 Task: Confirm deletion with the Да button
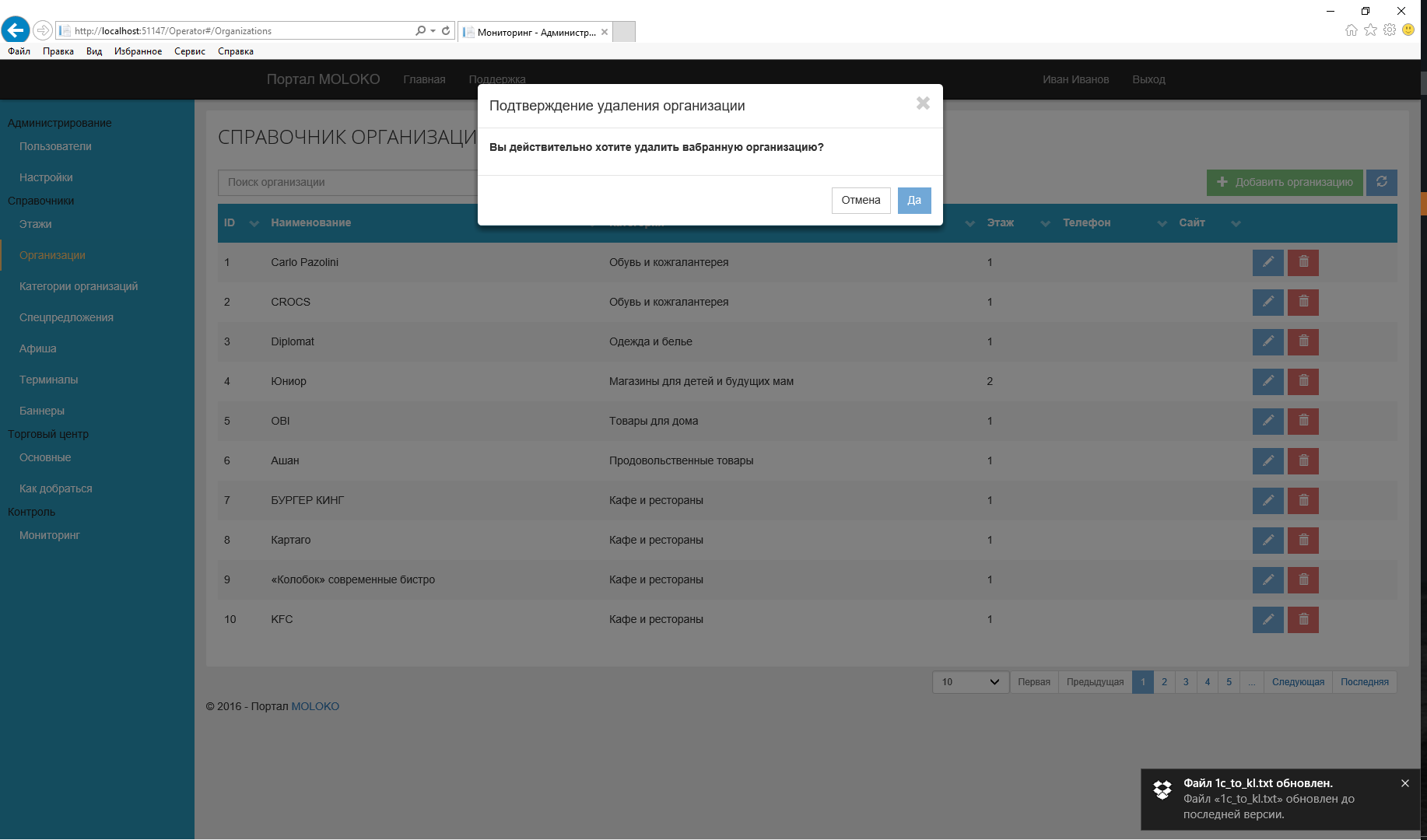pyautogui.click(x=913, y=201)
